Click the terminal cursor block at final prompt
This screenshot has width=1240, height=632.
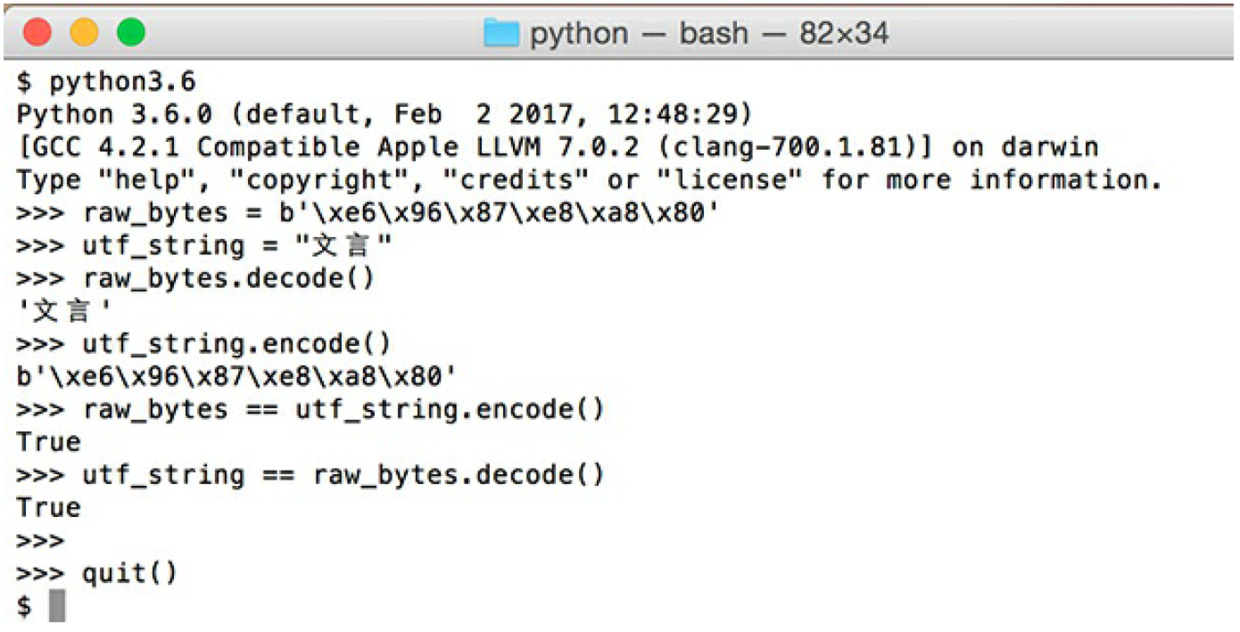pos(57,605)
